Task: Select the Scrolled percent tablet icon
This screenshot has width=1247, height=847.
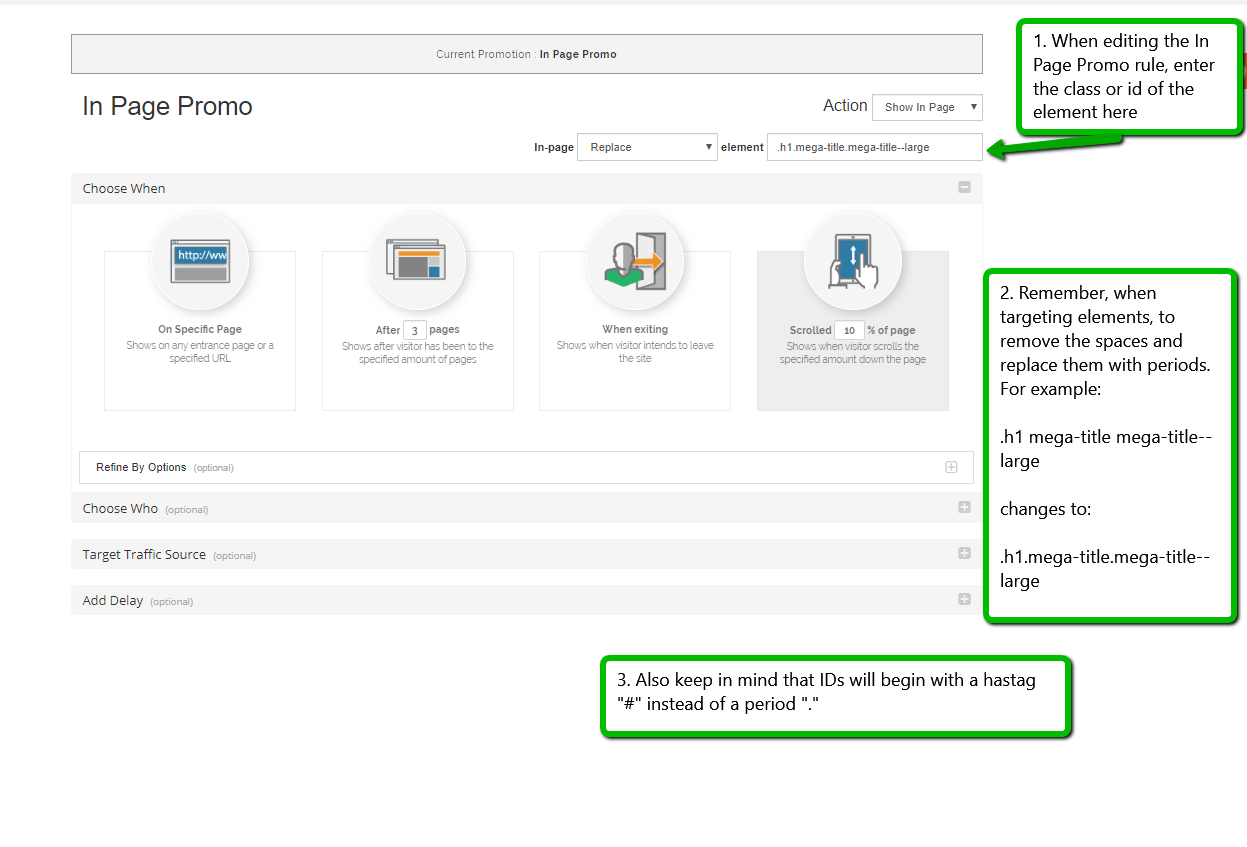Action: pyautogui.click(x=852, y=262)
